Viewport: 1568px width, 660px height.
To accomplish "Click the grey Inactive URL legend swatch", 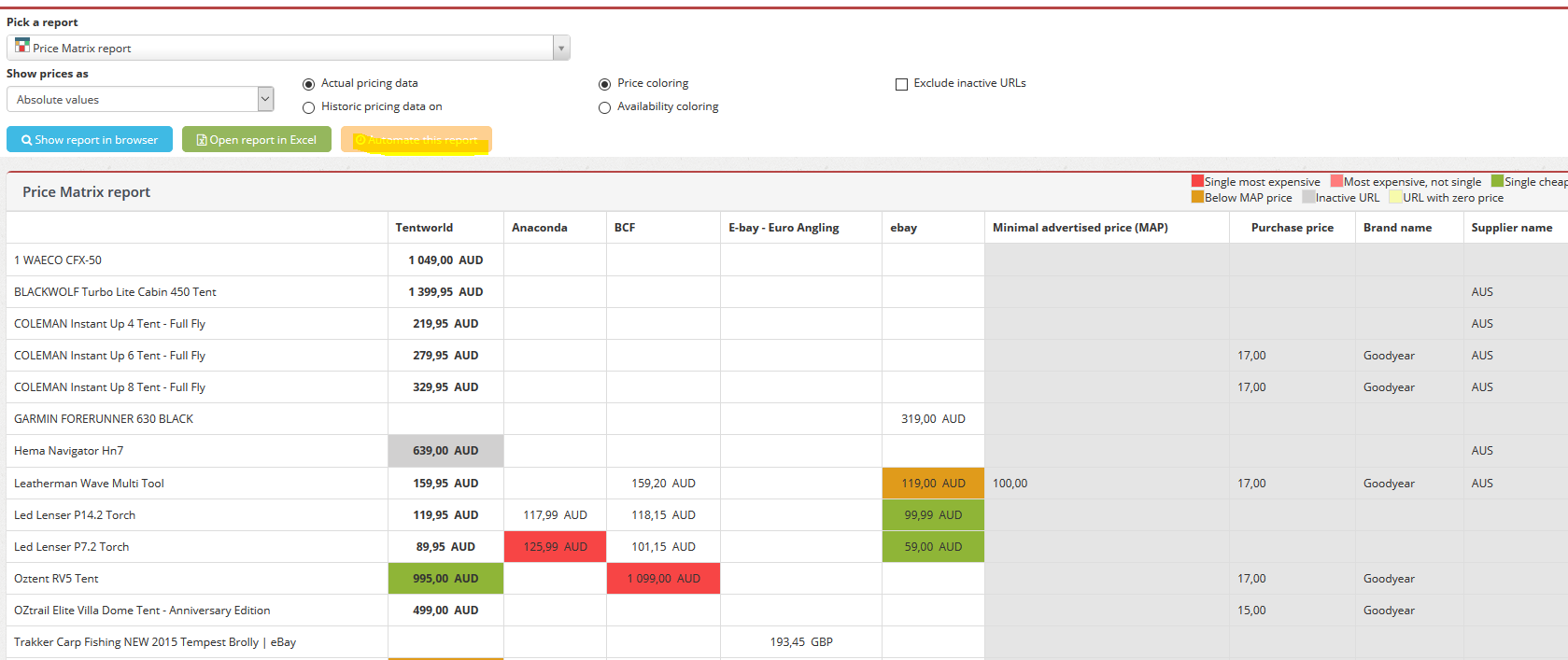I will click(x=1308, y=197).
